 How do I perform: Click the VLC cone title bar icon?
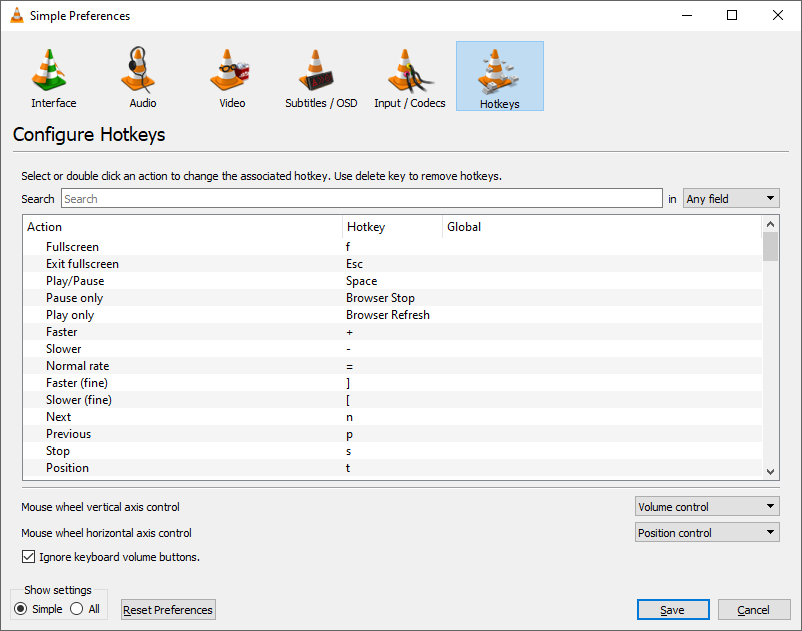(16, 16)
